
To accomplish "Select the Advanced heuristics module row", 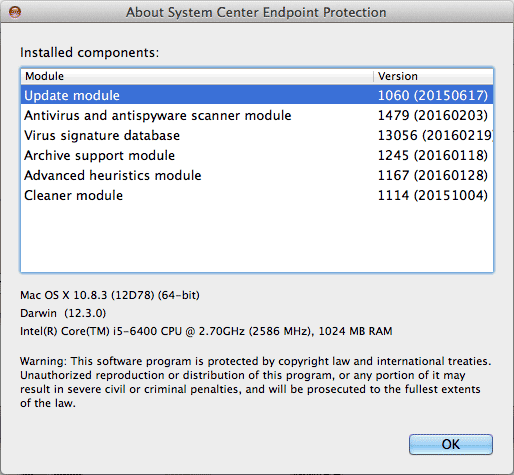I will (257, 175).
